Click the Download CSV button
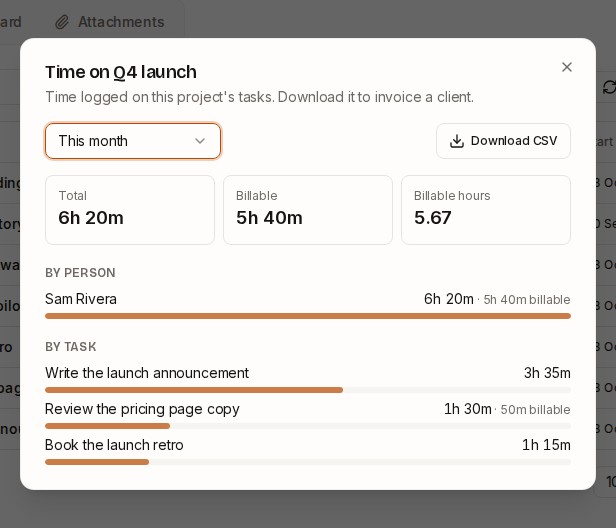 click(503, 141)
